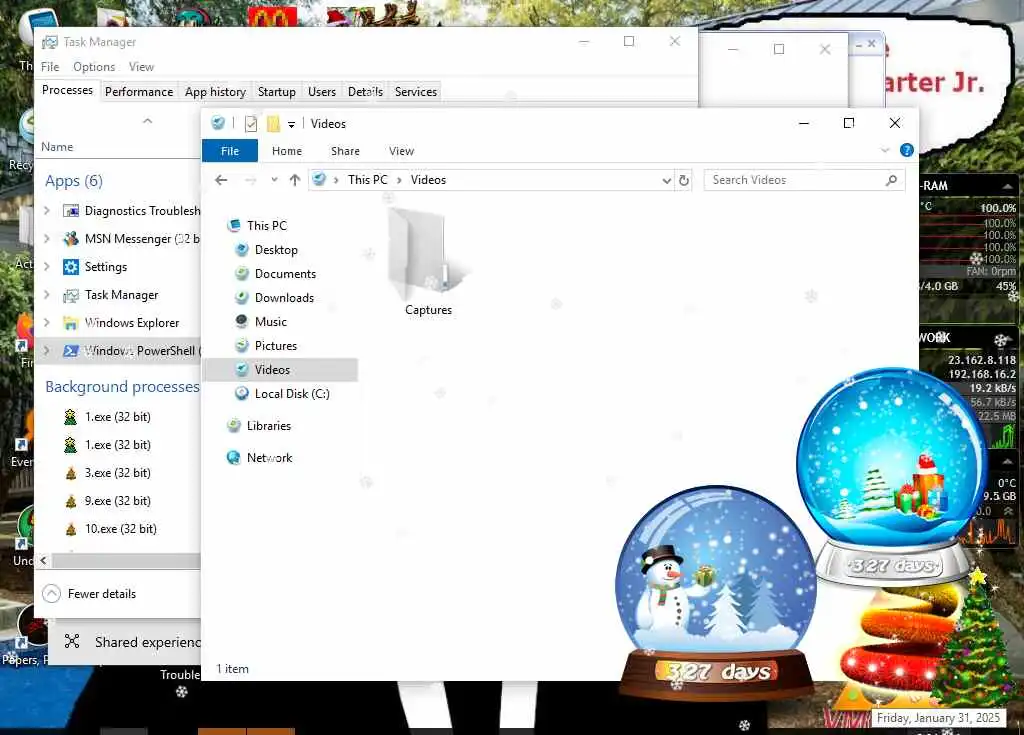This screenshot has width=1024, height=735.
Task: Expand Settings process row
Action: (x=47, y=267)
